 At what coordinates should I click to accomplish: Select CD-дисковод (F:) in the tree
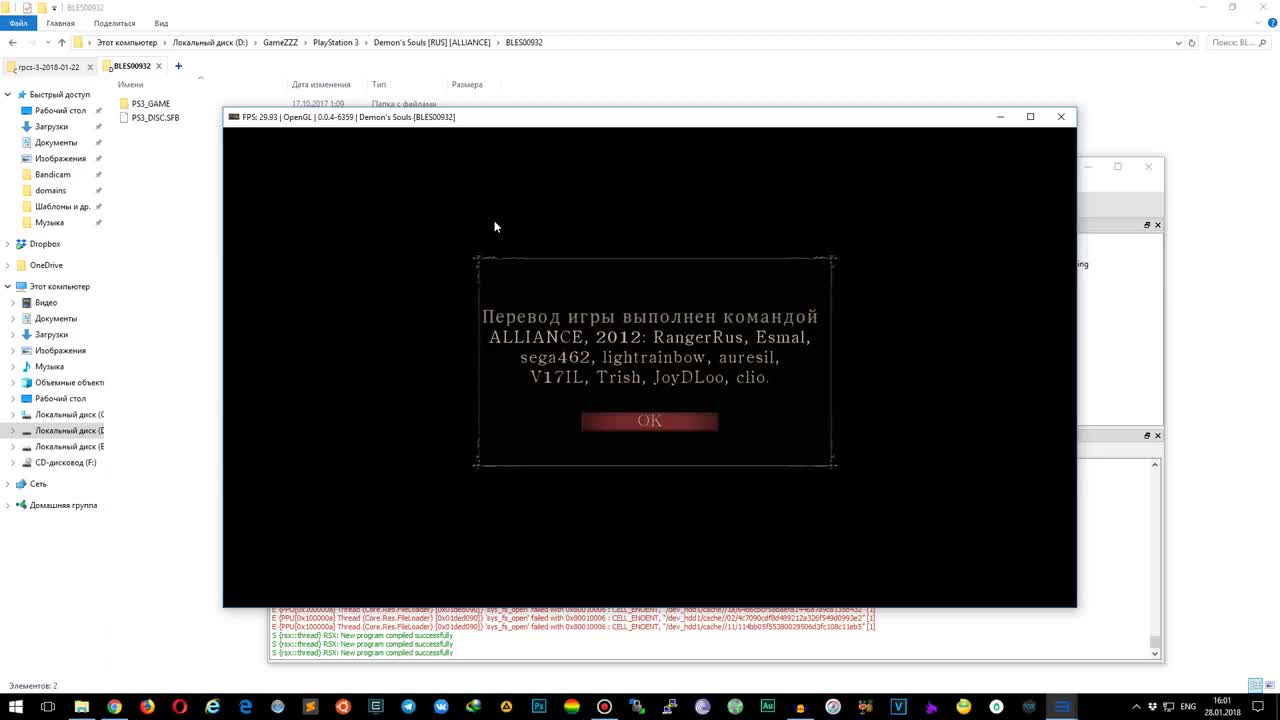click(65, 463)
